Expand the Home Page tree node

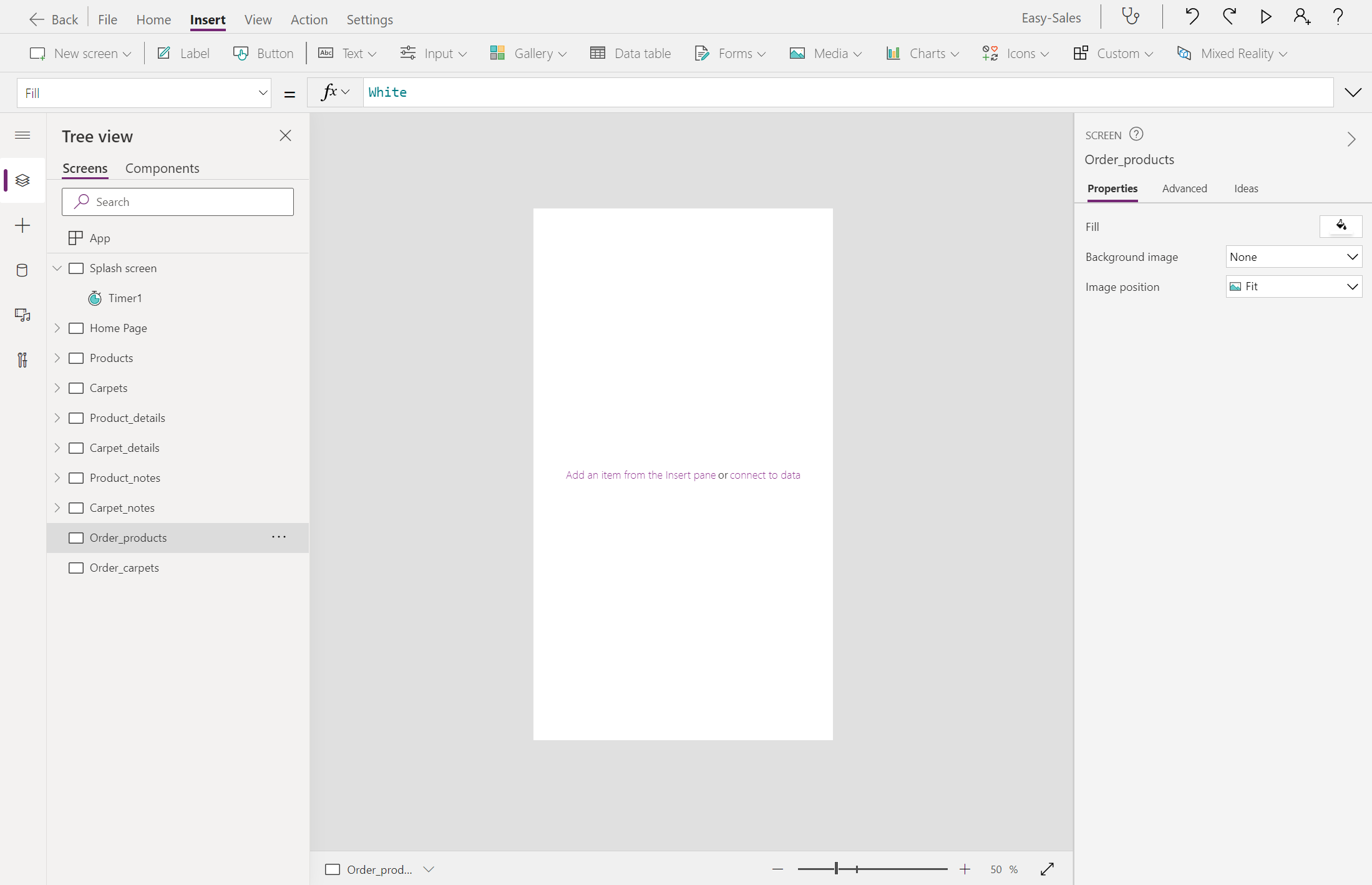click(57, 328)
